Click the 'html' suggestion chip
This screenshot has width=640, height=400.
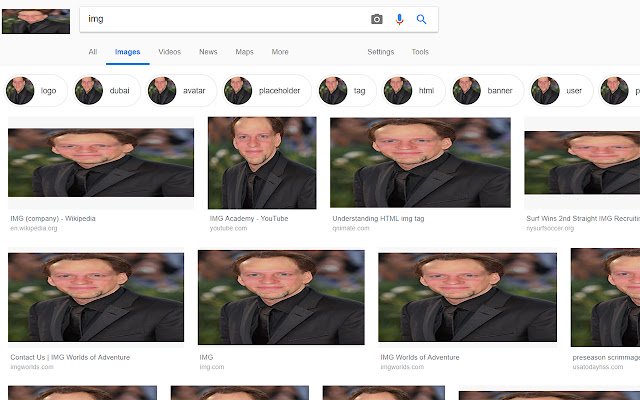413,91
